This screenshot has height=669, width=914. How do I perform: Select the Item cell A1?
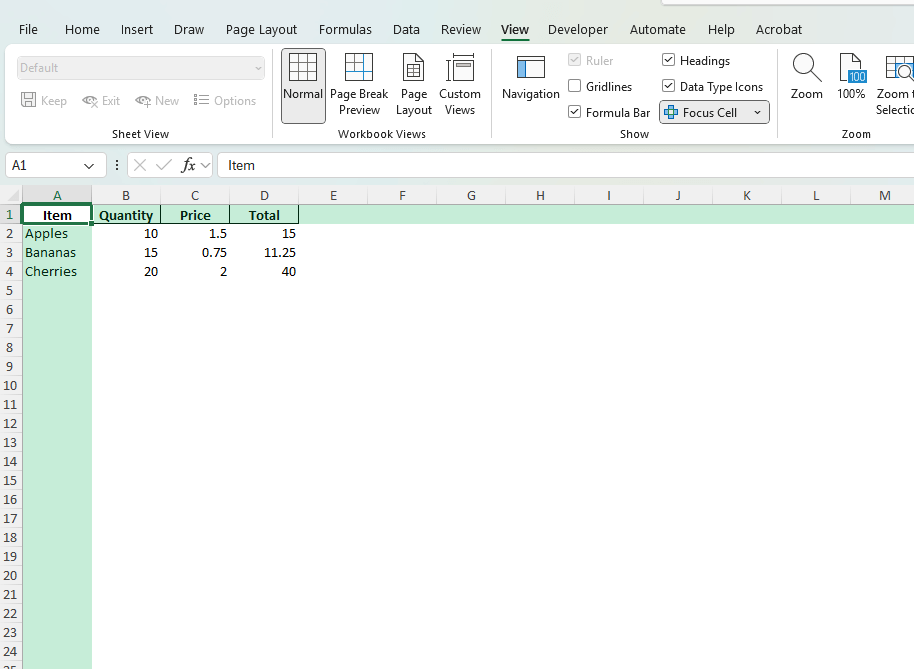57,215
